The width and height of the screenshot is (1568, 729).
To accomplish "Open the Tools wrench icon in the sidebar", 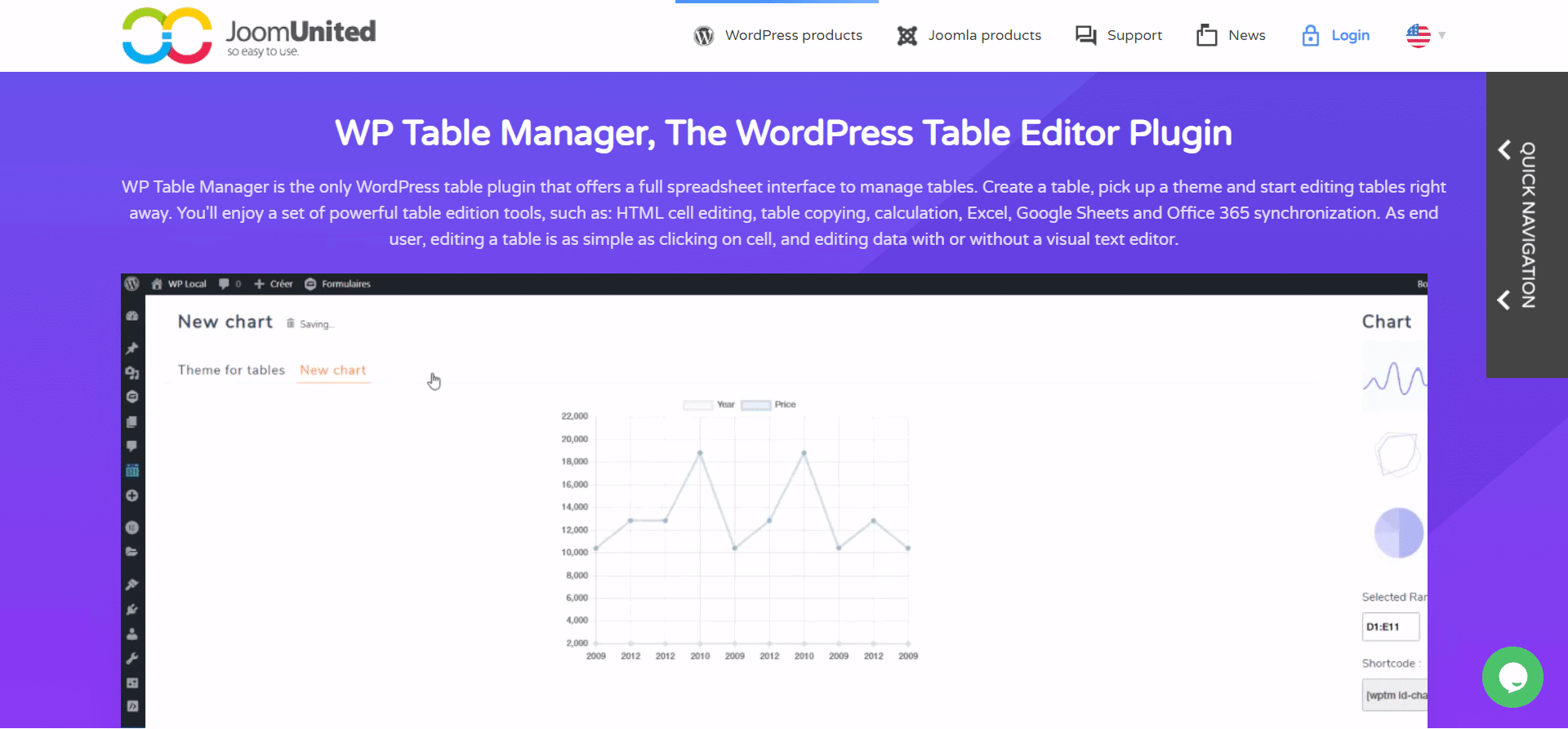I will (132, 658).
